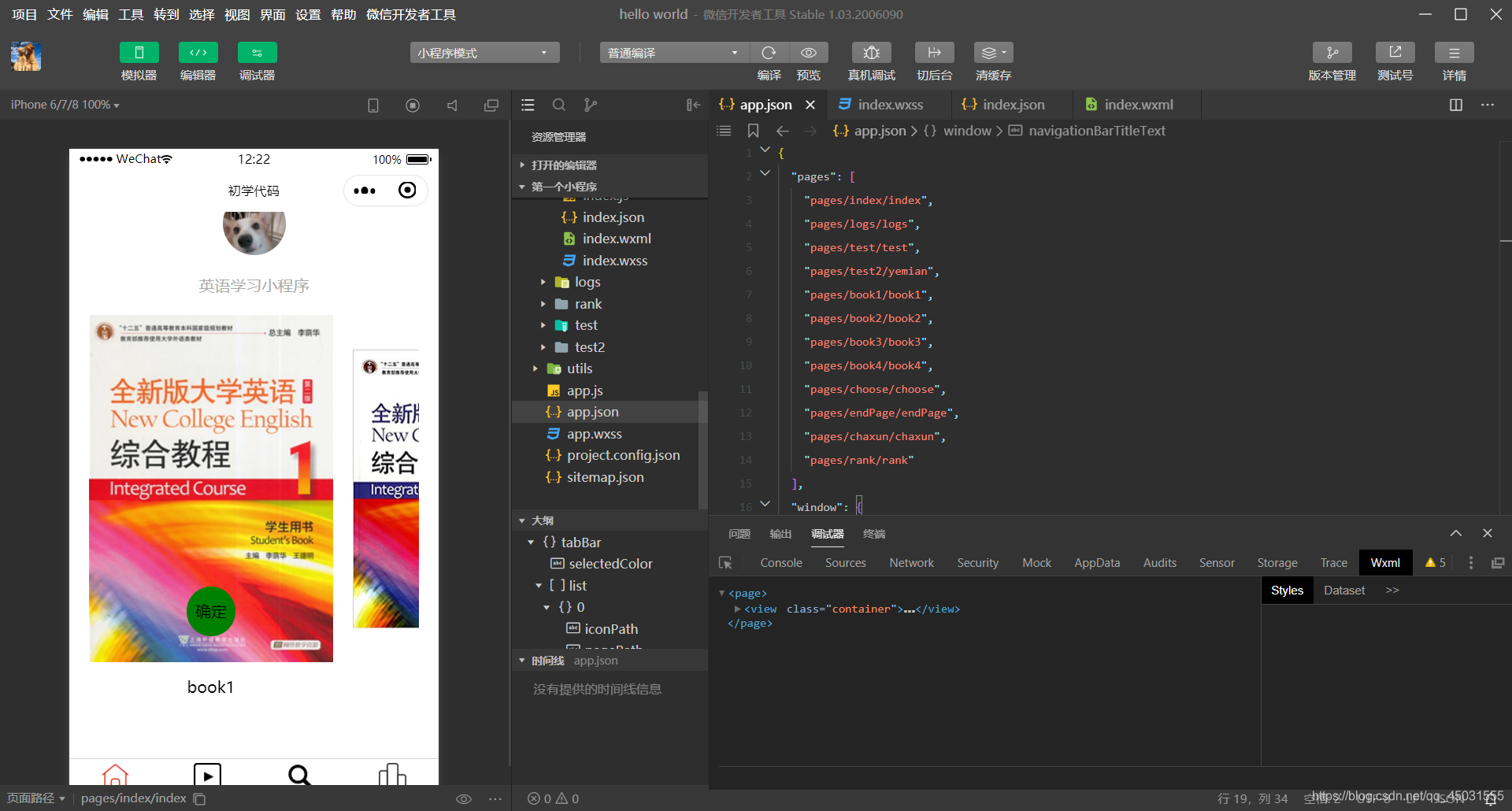Open the mini program mode dropdown

click(x=484, y=53)
